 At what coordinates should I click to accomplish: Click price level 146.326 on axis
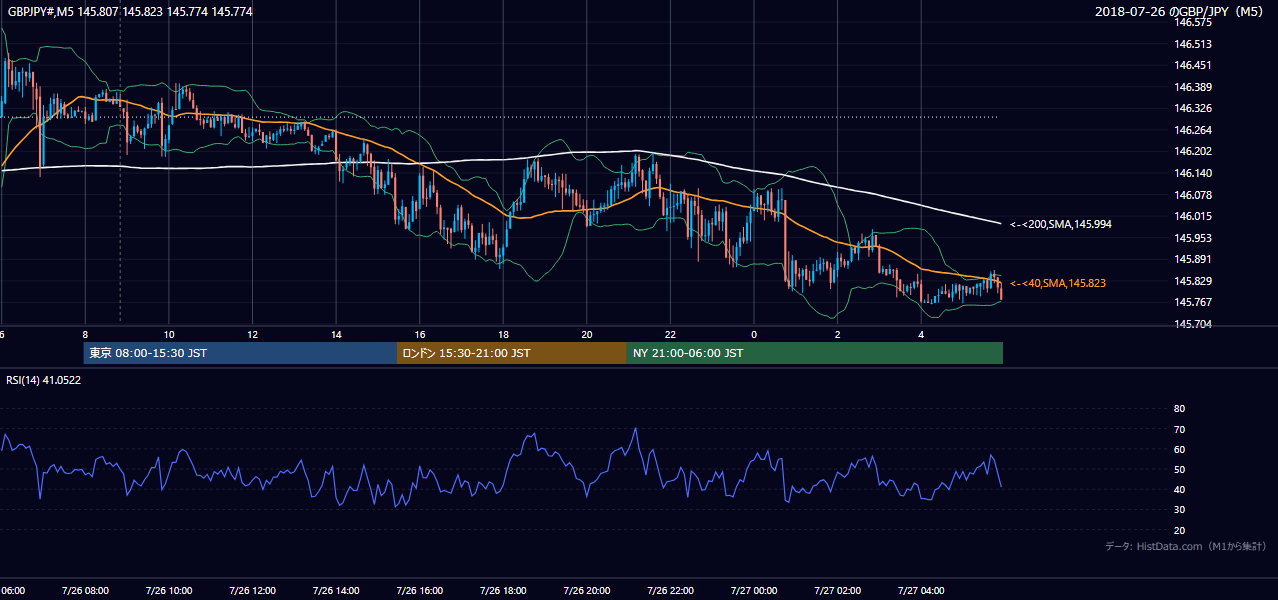click(x=1194, y=108)
